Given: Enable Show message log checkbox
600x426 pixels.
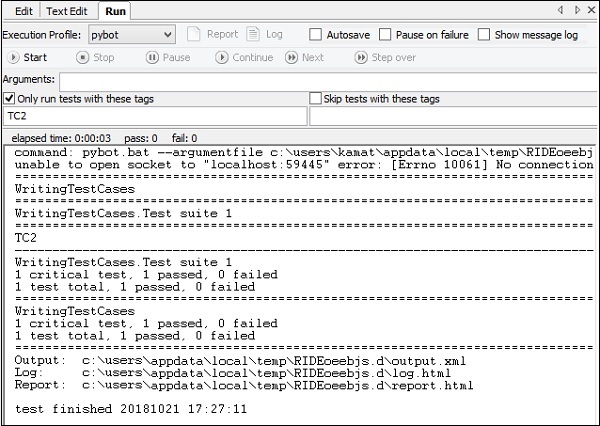Looking at the screenshot, I should (x=485, y=35).
